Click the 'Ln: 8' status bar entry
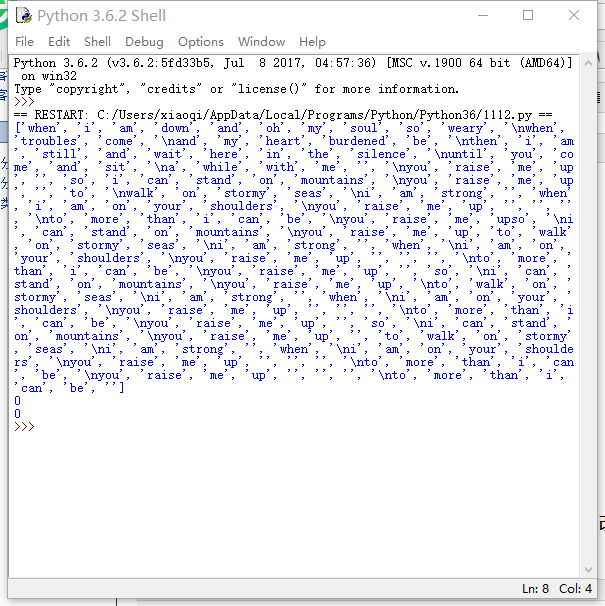The width and height of the screenshot is (605, 606). coord(535,589)
